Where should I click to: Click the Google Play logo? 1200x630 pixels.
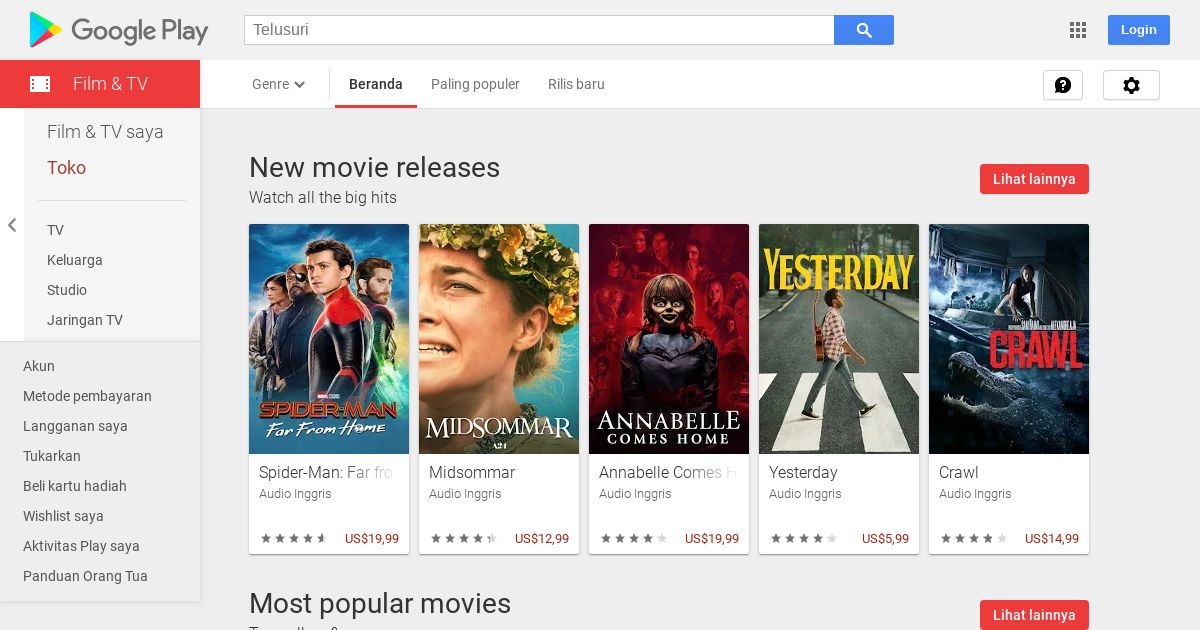[x=118, y=30]
